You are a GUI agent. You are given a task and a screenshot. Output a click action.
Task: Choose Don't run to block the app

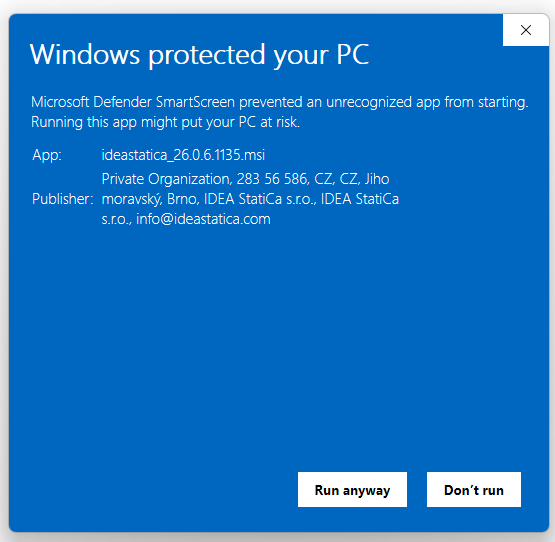(x=474, y=489)
